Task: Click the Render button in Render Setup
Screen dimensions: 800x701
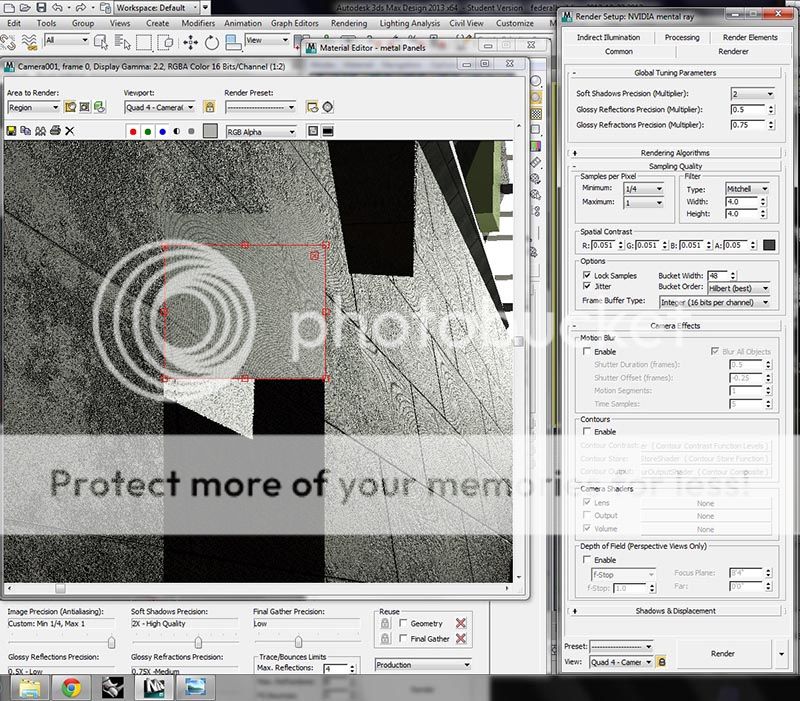Action: pyautogui.click(x=722, y=654)
